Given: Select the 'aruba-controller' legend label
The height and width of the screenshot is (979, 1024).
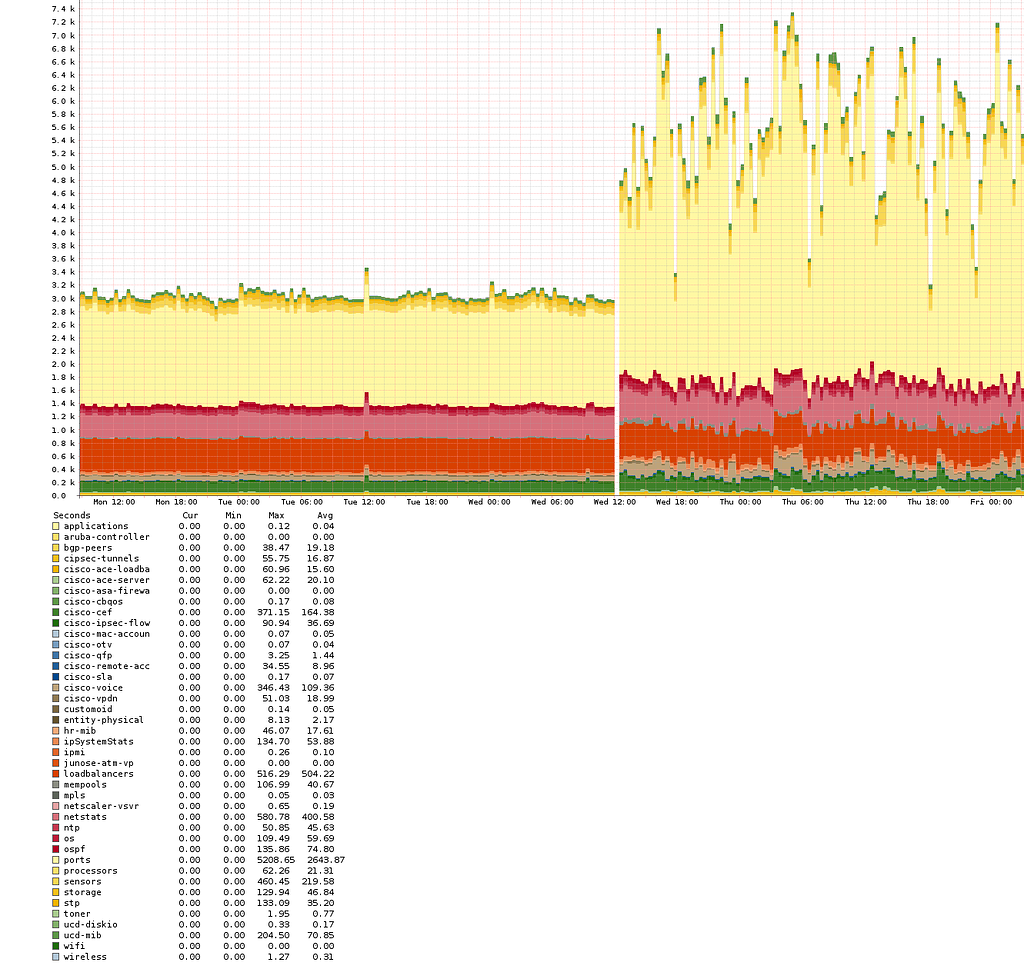Looking at the screenshot, I should [106, 537].
